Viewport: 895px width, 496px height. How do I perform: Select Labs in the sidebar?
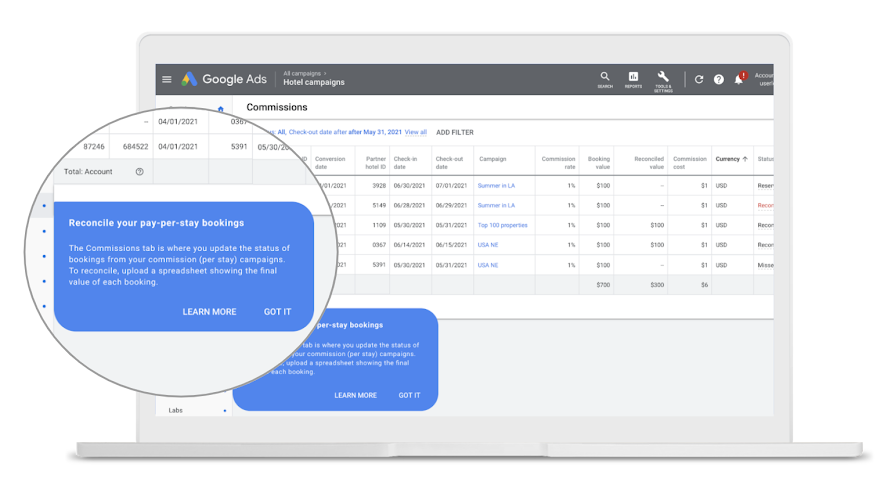176,410
